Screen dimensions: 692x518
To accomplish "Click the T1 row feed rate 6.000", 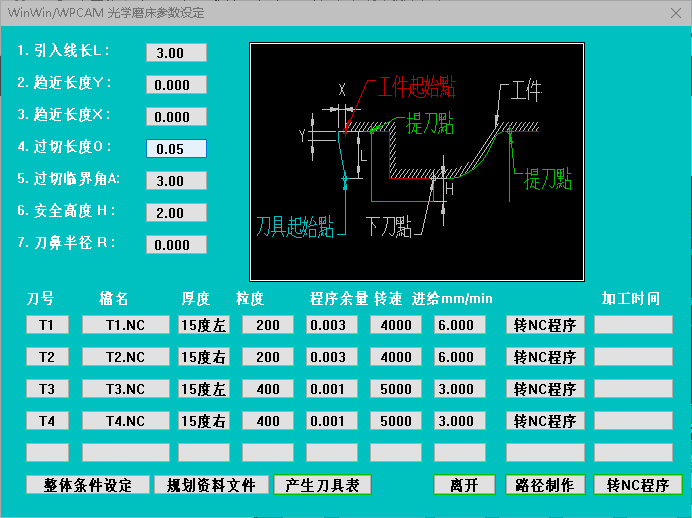I will 460,325.
